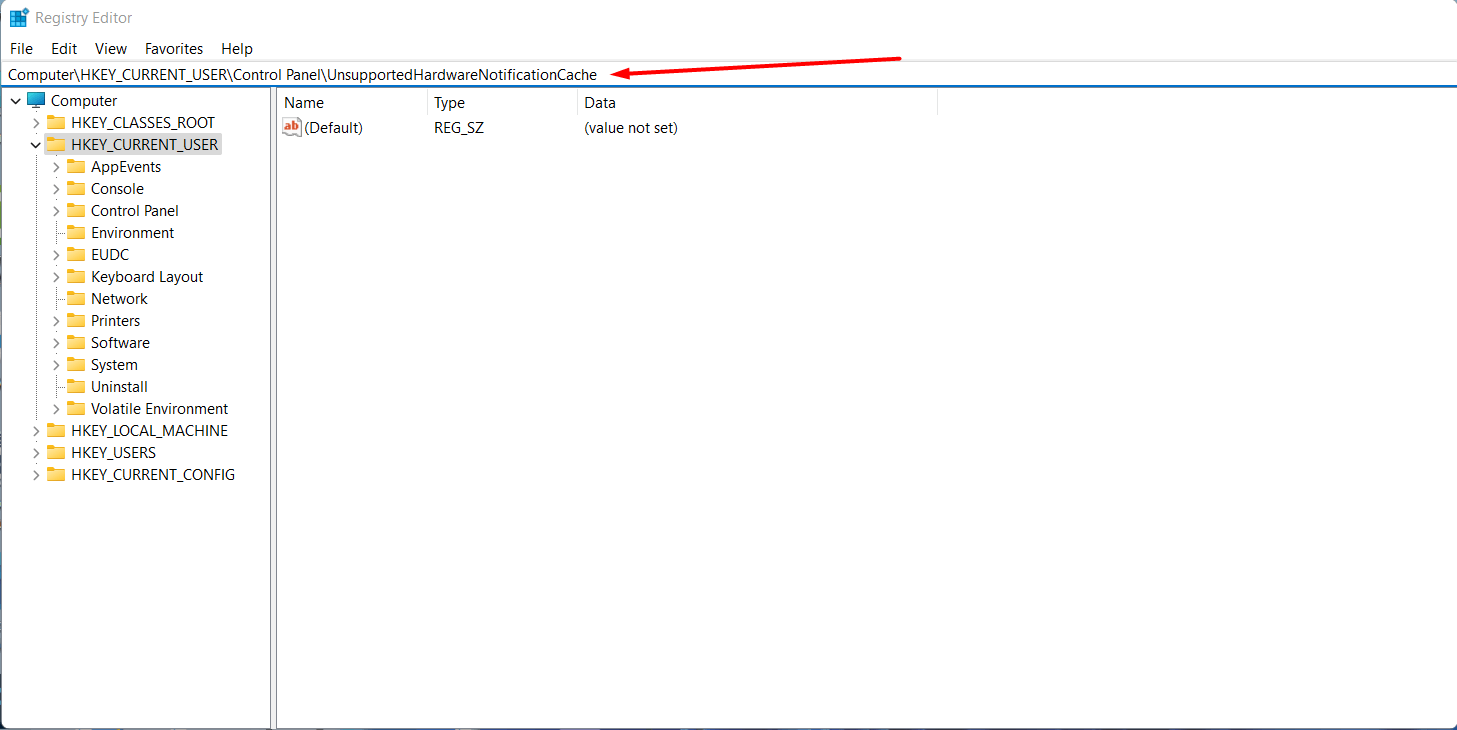Open the Favorites menu
Image resolution: width=1457 pixels, height=730 pixels.
[174, 48]
